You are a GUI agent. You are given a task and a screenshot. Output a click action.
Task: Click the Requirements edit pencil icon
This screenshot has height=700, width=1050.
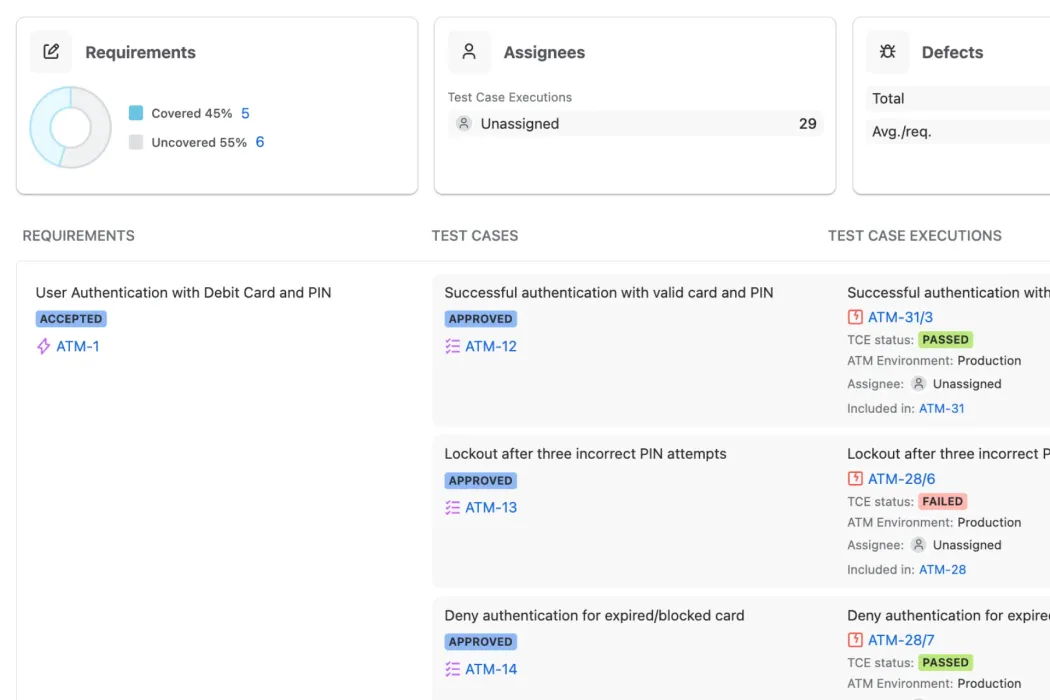click(x=51, y=52)
